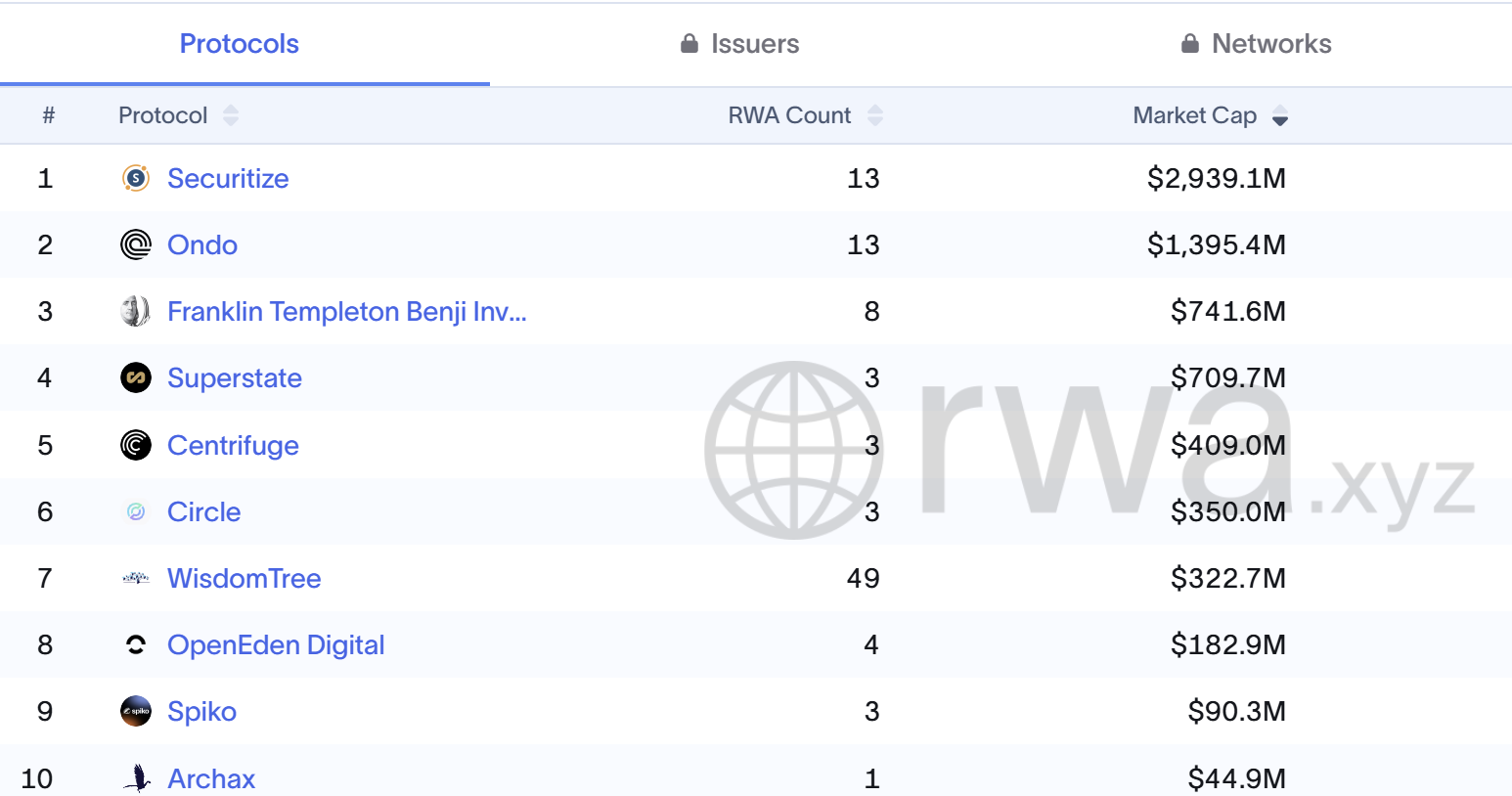Select OpenEden market cap $182.9M
This screenshot has width=1512, height=796.
point(1228,644)
